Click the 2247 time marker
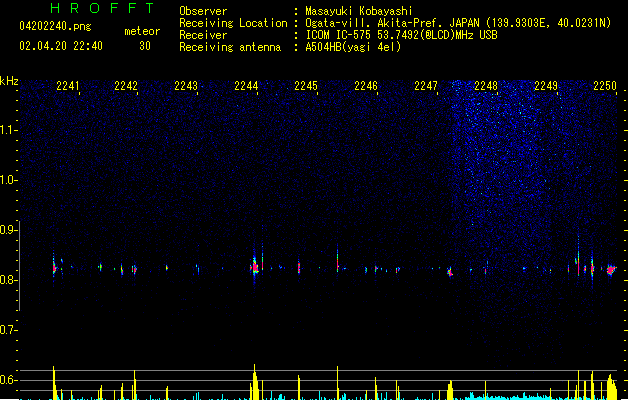 426,86
